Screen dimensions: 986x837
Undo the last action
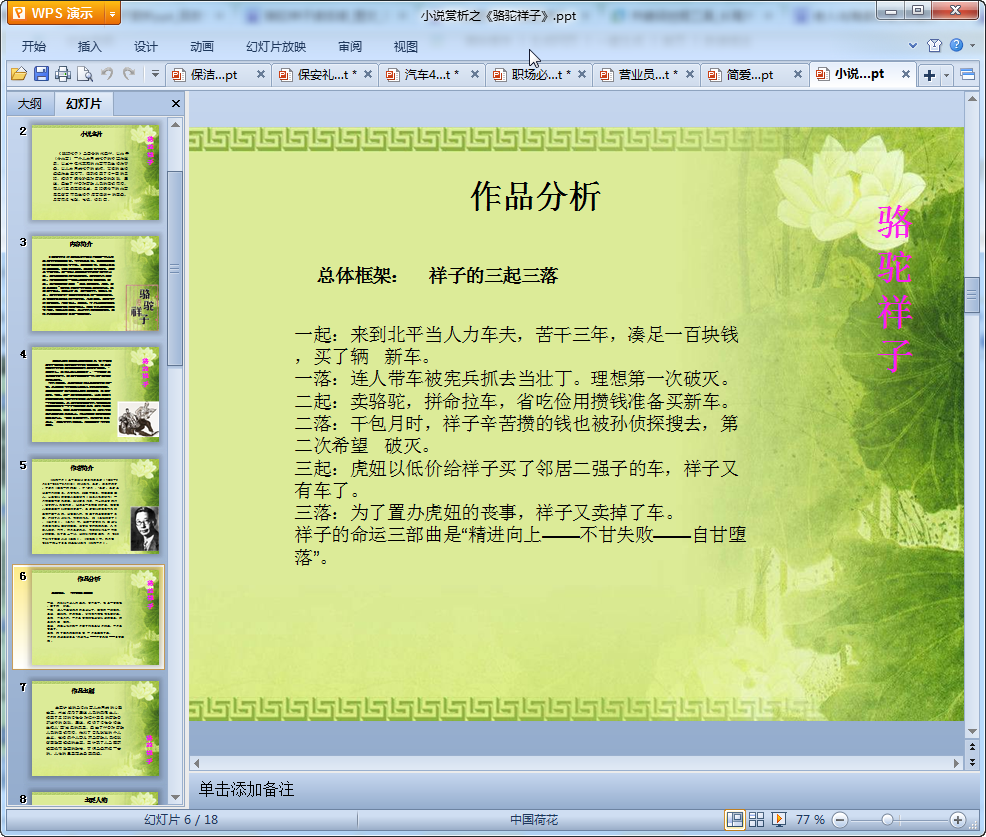(107, 74)
